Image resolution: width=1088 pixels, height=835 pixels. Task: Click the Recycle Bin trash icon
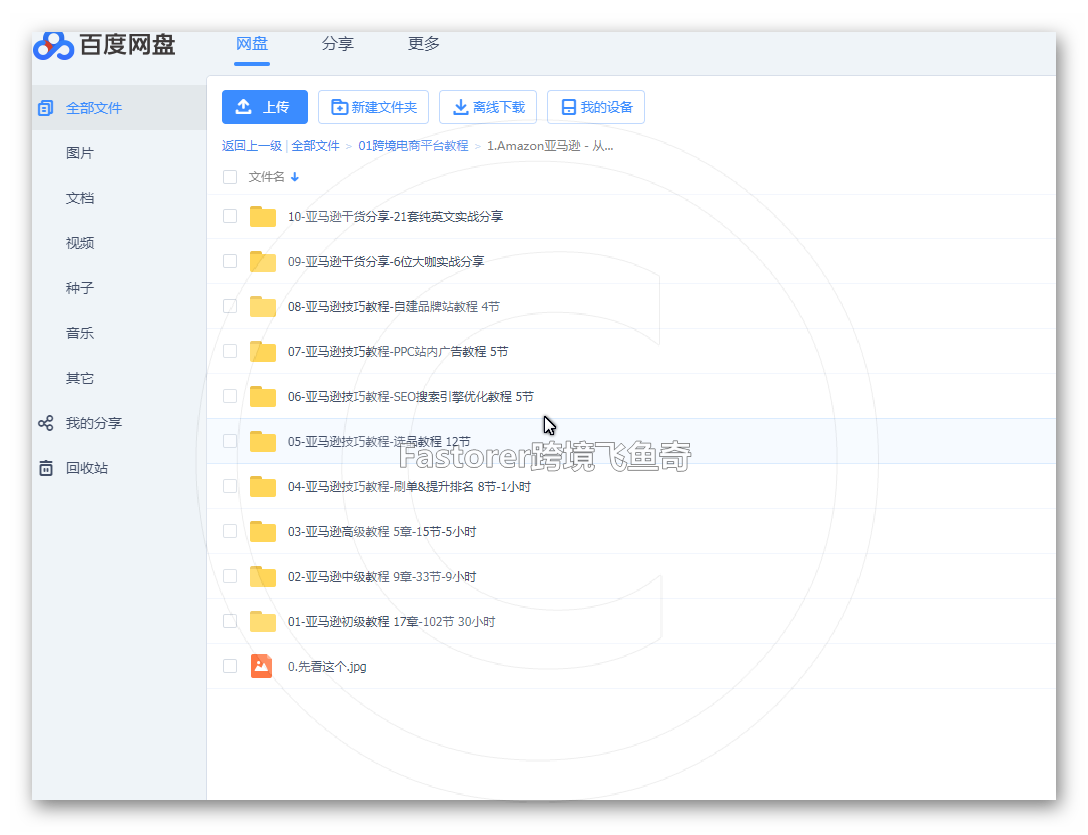pos(46,468)
